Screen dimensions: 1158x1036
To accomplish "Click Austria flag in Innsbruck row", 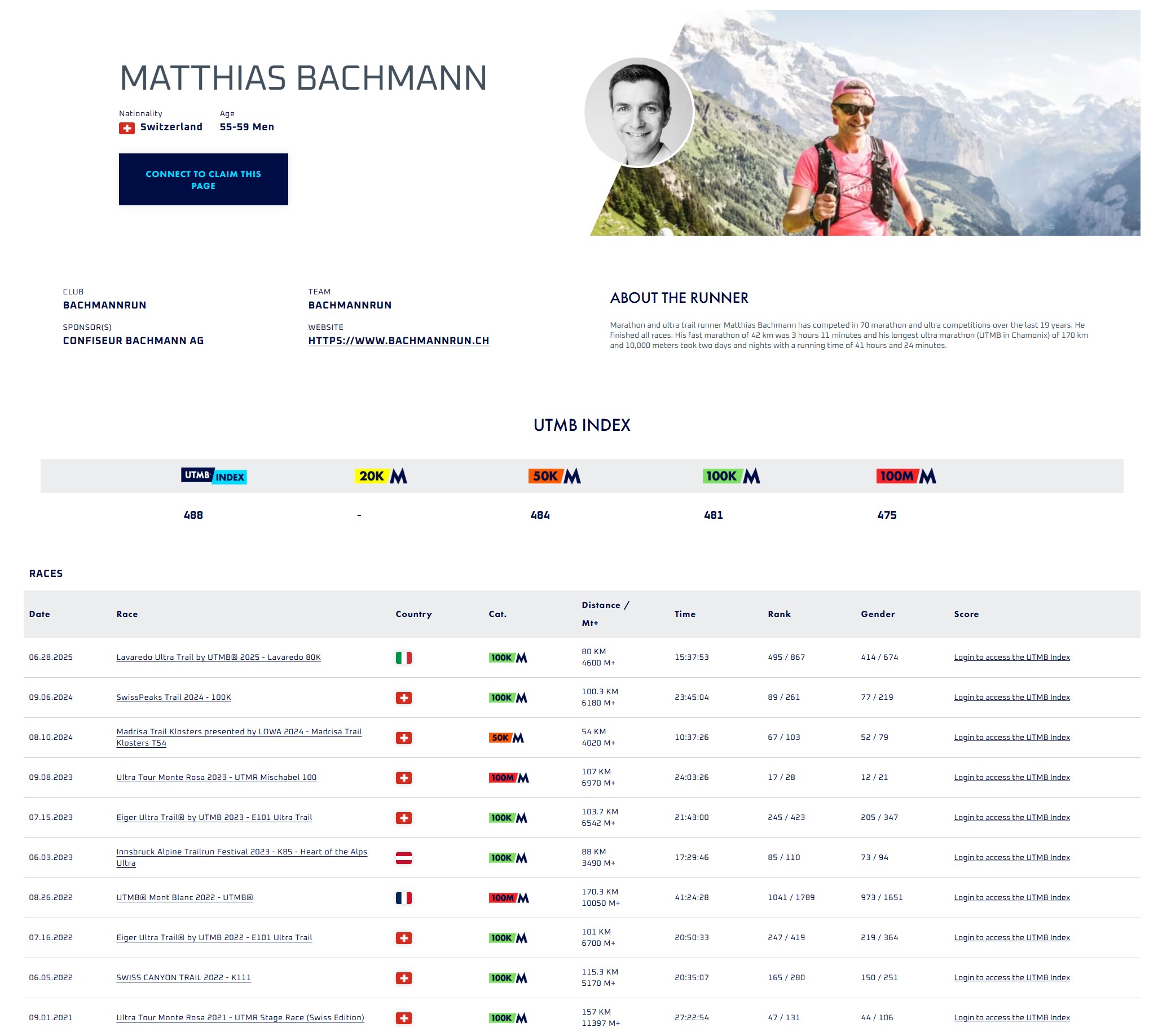I will click(x=404, y=858).
